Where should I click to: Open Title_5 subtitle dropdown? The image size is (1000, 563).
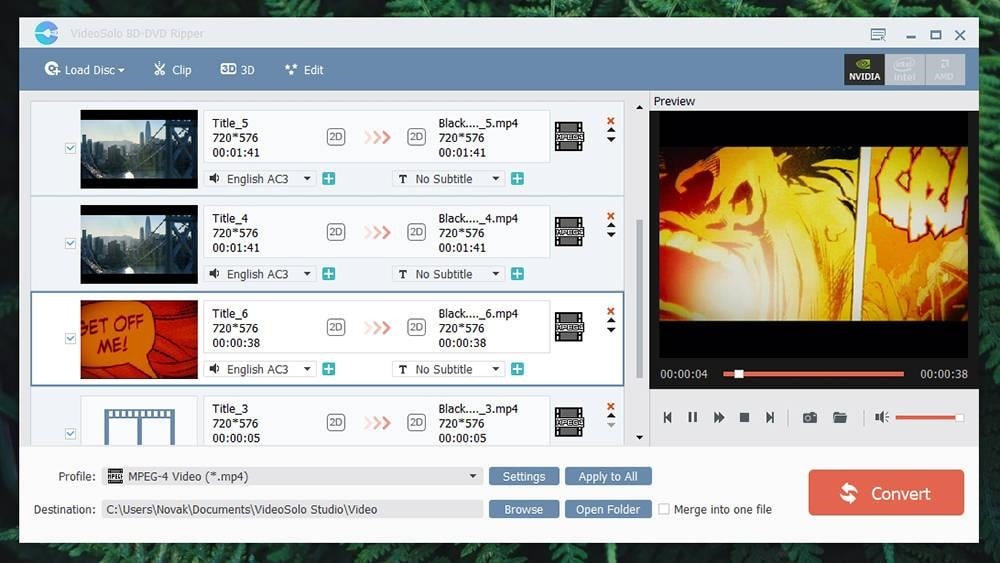(x=448, y=179)
